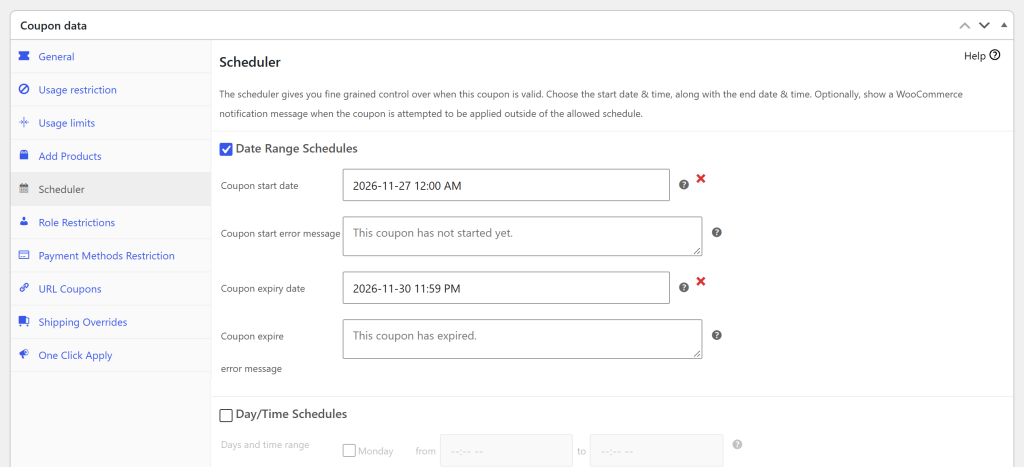Click the Monday 'to' time field
1024x467 pixels.
(x=656, y=451)
